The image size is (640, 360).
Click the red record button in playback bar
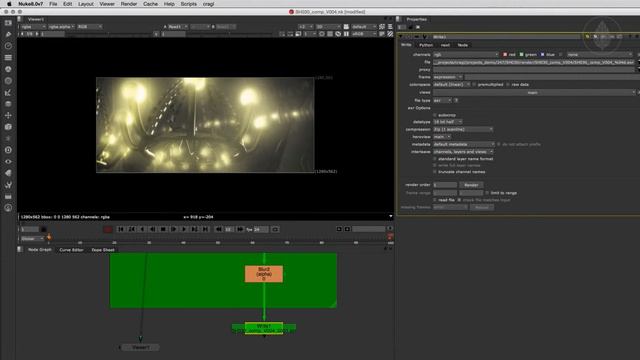[x=108, y=229]
